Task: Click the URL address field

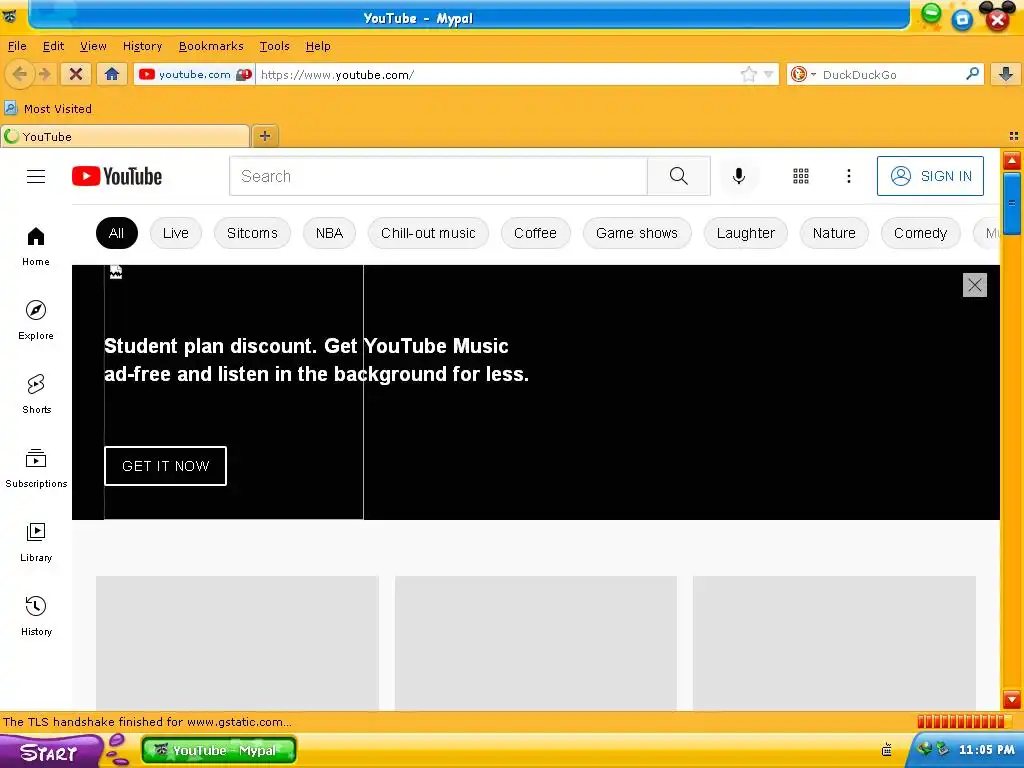Action: tap(496, 74)
